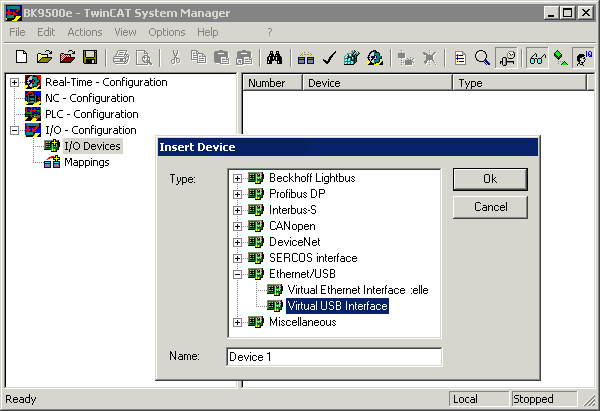
Task: Select NC - Configuration tree item
Action: (x=90, y=98)
